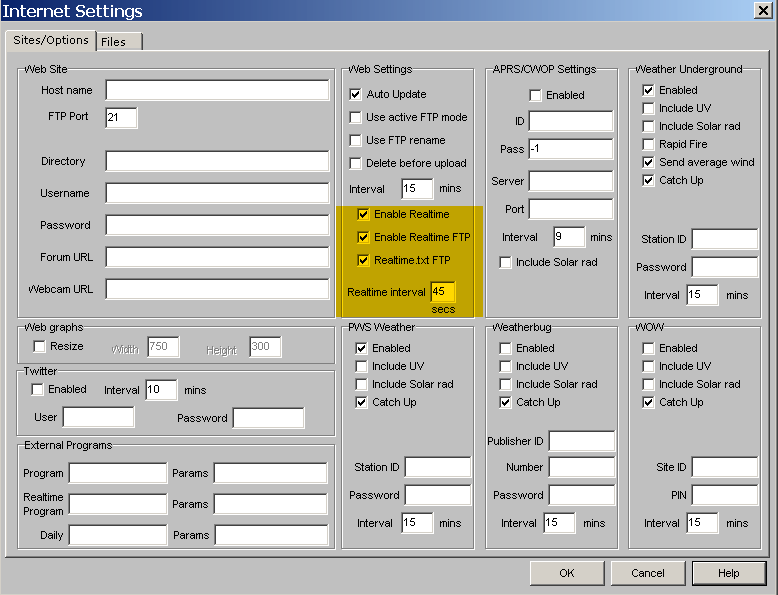Enable Delete before upload option
Screen dimensions: 778x595
(x=355, y=163)
